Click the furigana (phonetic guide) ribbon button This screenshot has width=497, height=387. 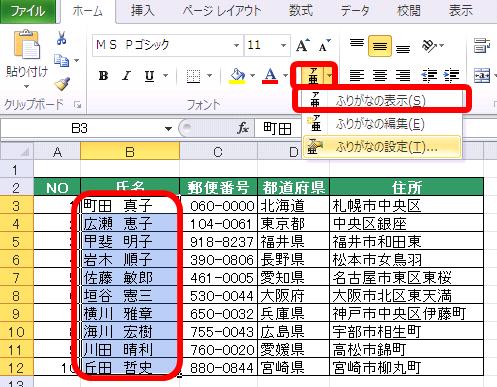[x=313, y=76]
